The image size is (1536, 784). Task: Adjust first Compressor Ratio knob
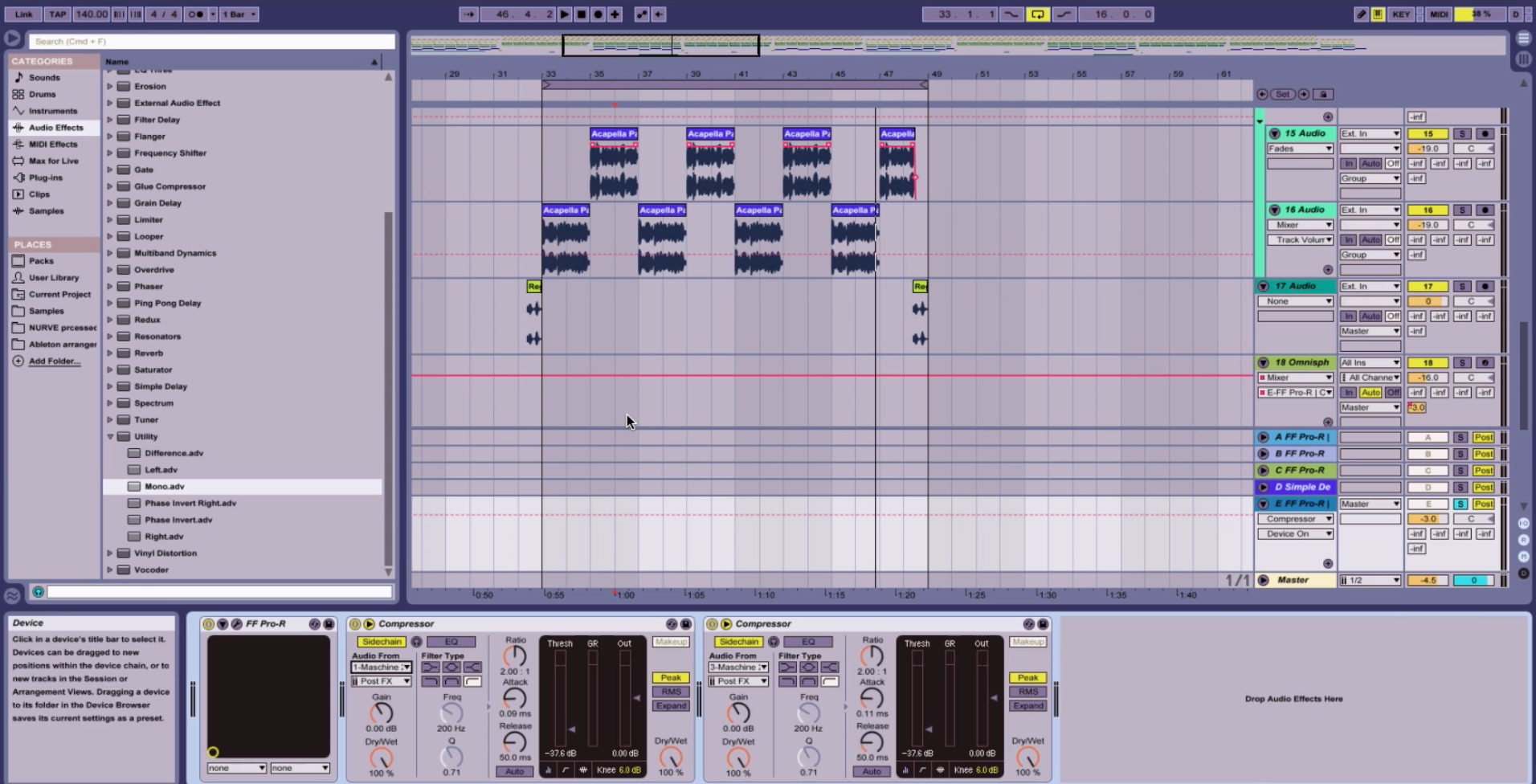click(x=515, y=656)
